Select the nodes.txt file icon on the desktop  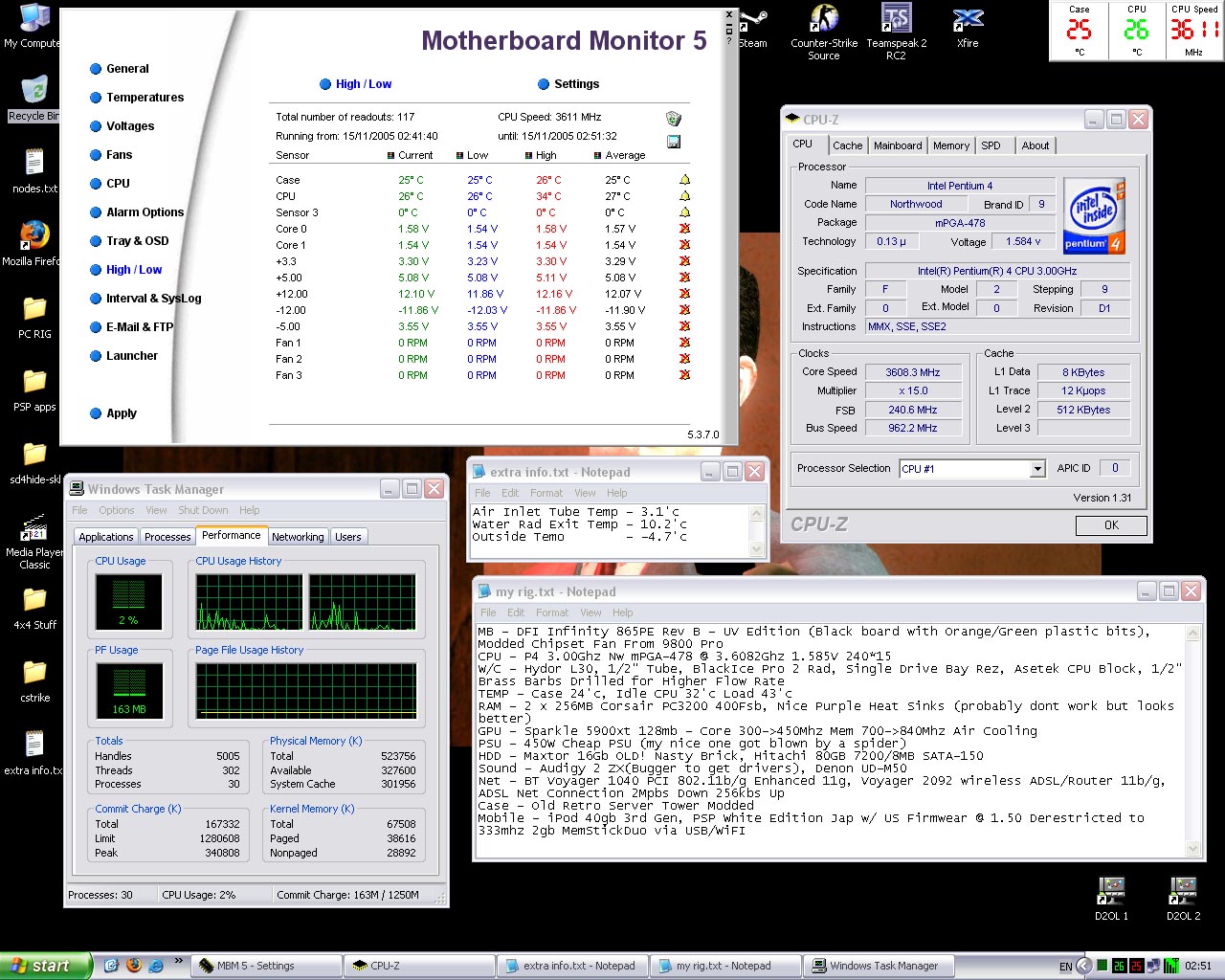point(34,170)
